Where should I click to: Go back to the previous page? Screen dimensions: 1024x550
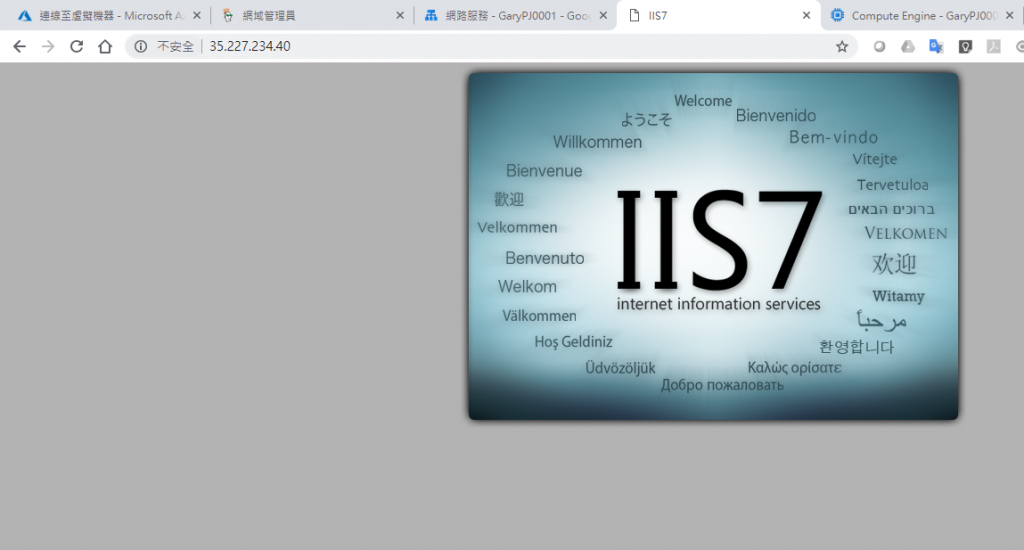click(20, 46)
